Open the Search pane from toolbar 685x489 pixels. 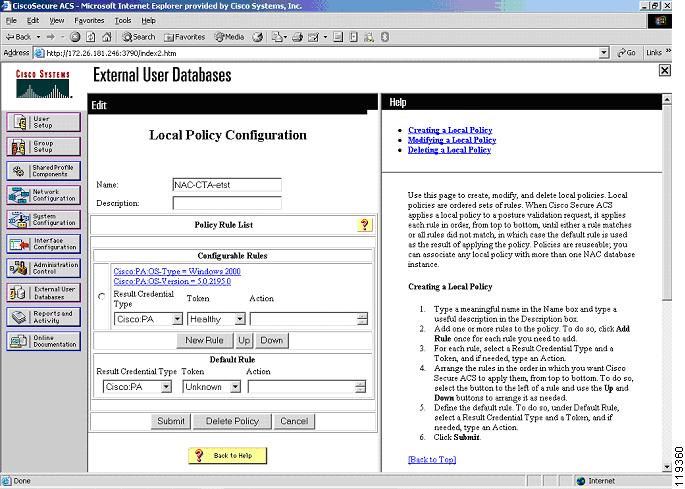pyautogui.click(x=138, y=37)
